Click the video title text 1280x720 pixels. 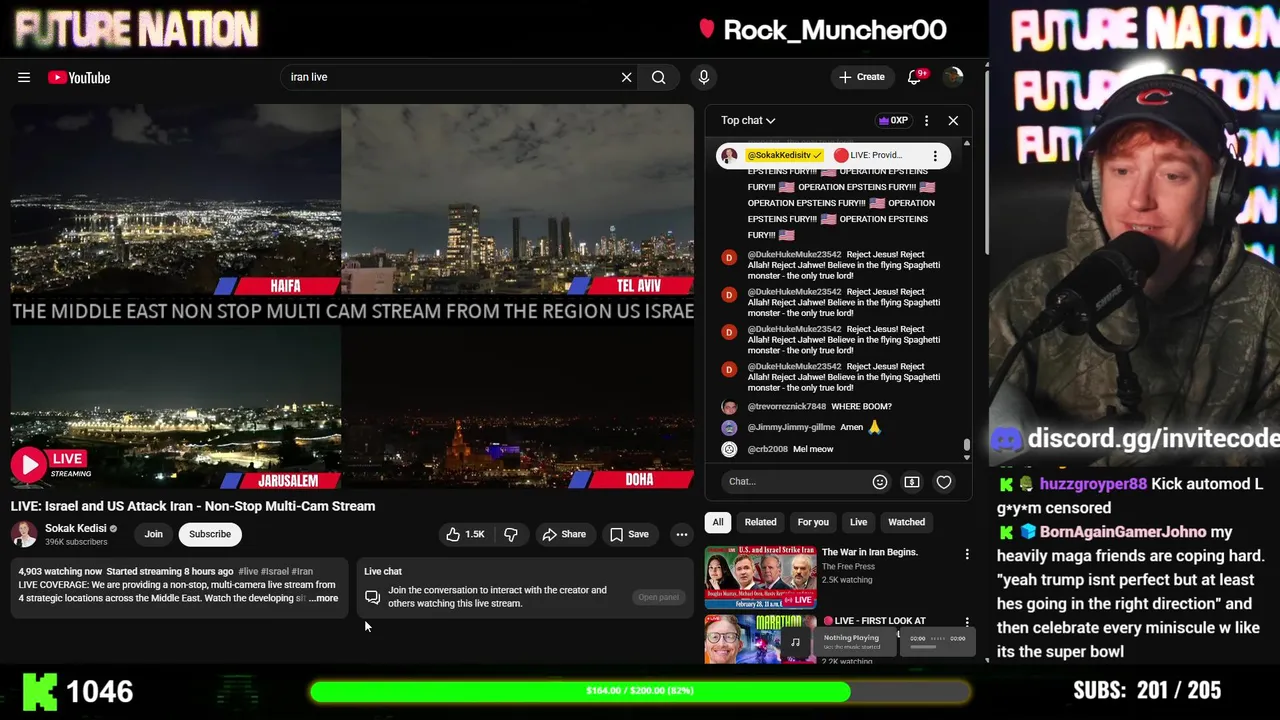click(x=193, y=506)
